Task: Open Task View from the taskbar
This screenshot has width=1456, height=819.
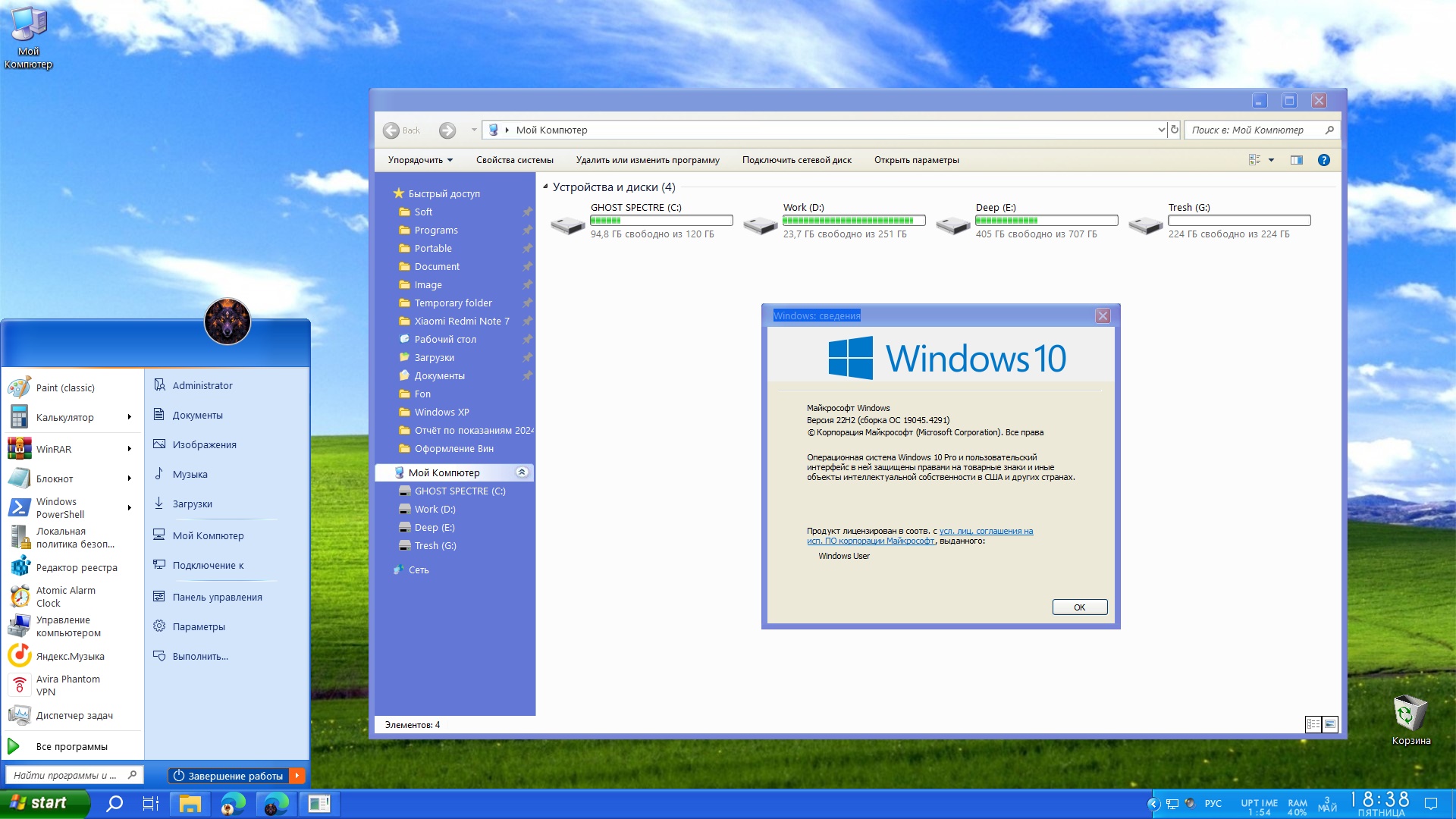Action: click(151, 804)
